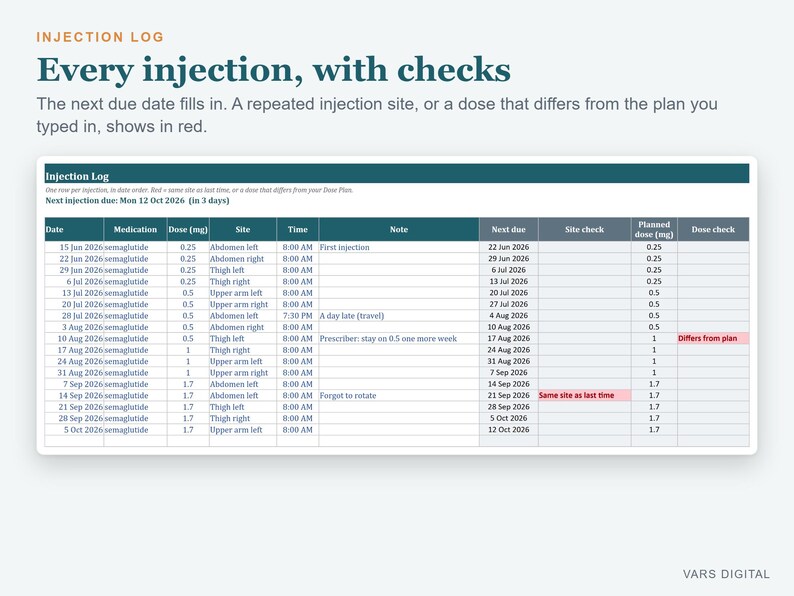This screenshot has height=596, width=794.
Task: Select the date cell '24 Aug 2026' in Date column
Action: tap(74, 361)
